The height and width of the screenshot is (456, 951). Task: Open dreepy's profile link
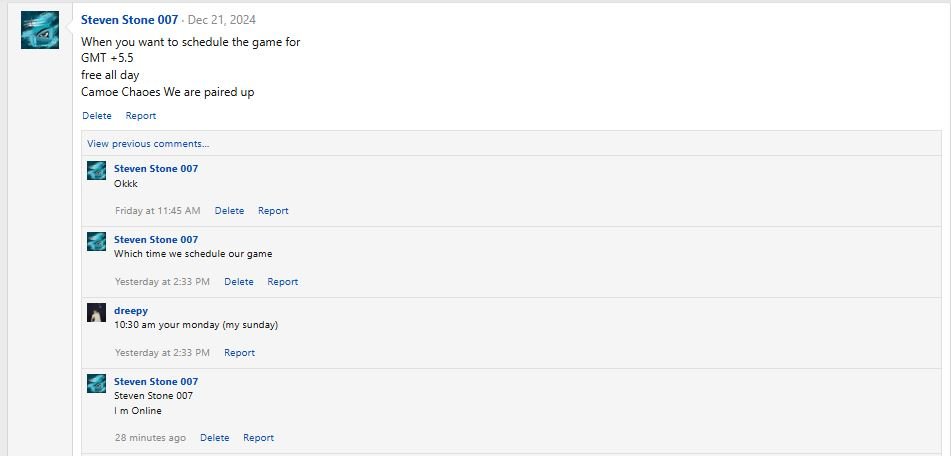coord(131,311)
